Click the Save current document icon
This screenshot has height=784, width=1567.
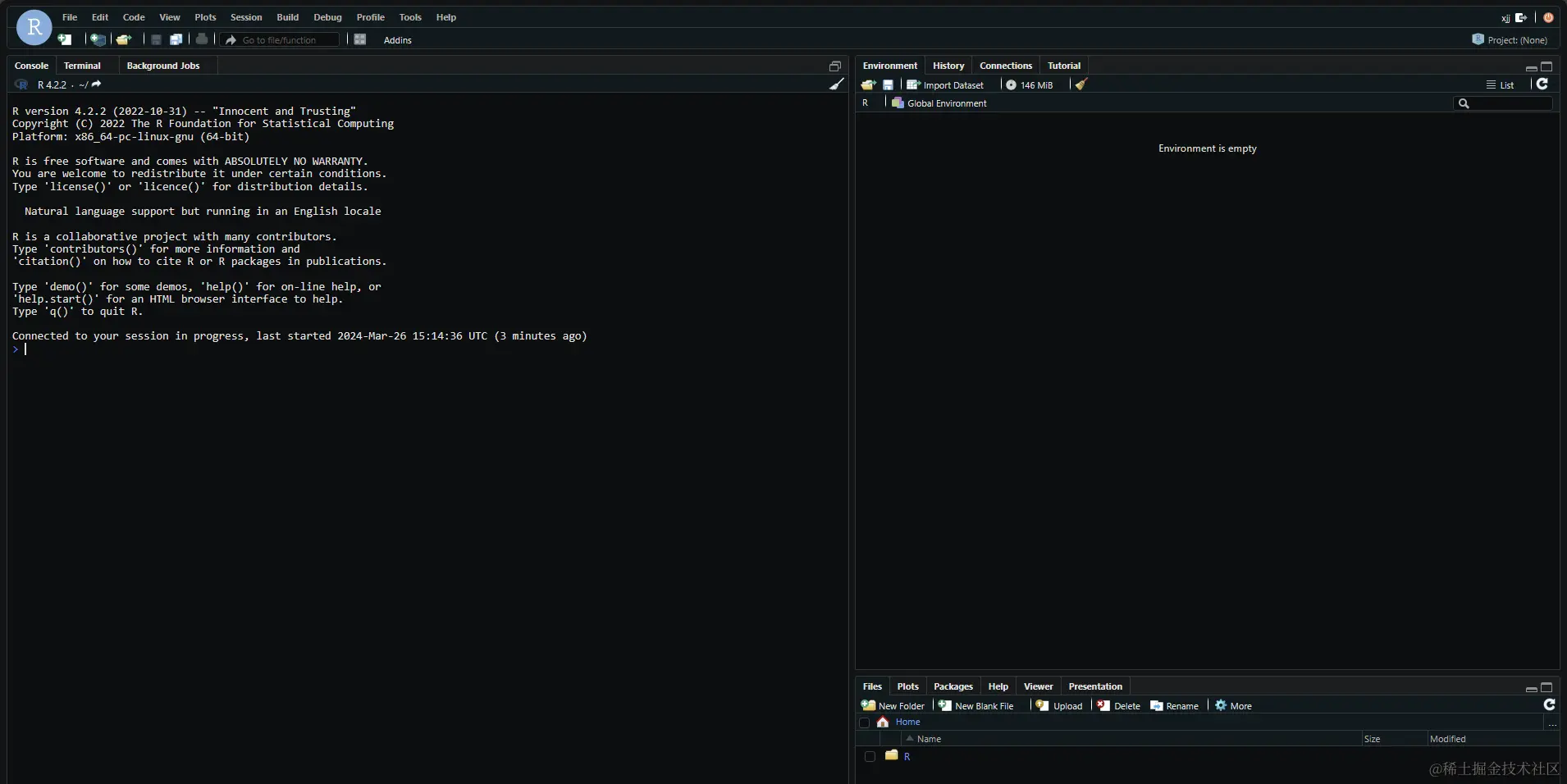(x=156, y=39)
